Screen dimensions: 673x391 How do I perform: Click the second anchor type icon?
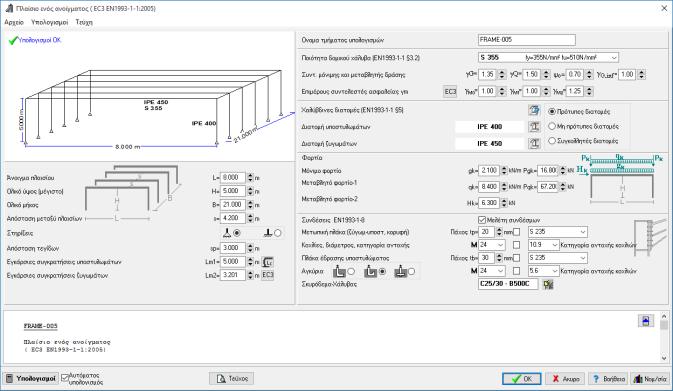click(370, 271)
